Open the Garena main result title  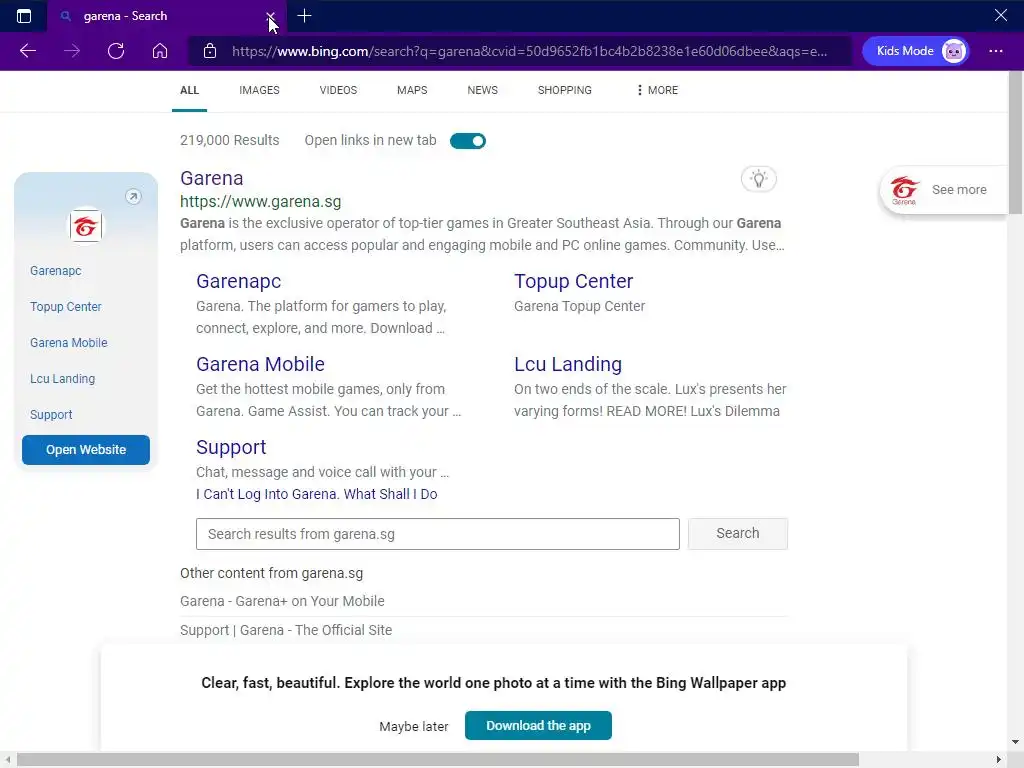pos(212,178)
